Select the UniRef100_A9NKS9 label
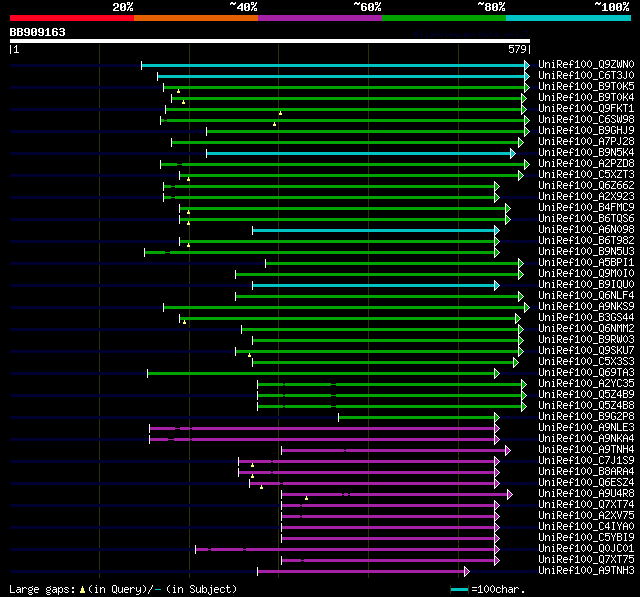 (x=586, y=307)
